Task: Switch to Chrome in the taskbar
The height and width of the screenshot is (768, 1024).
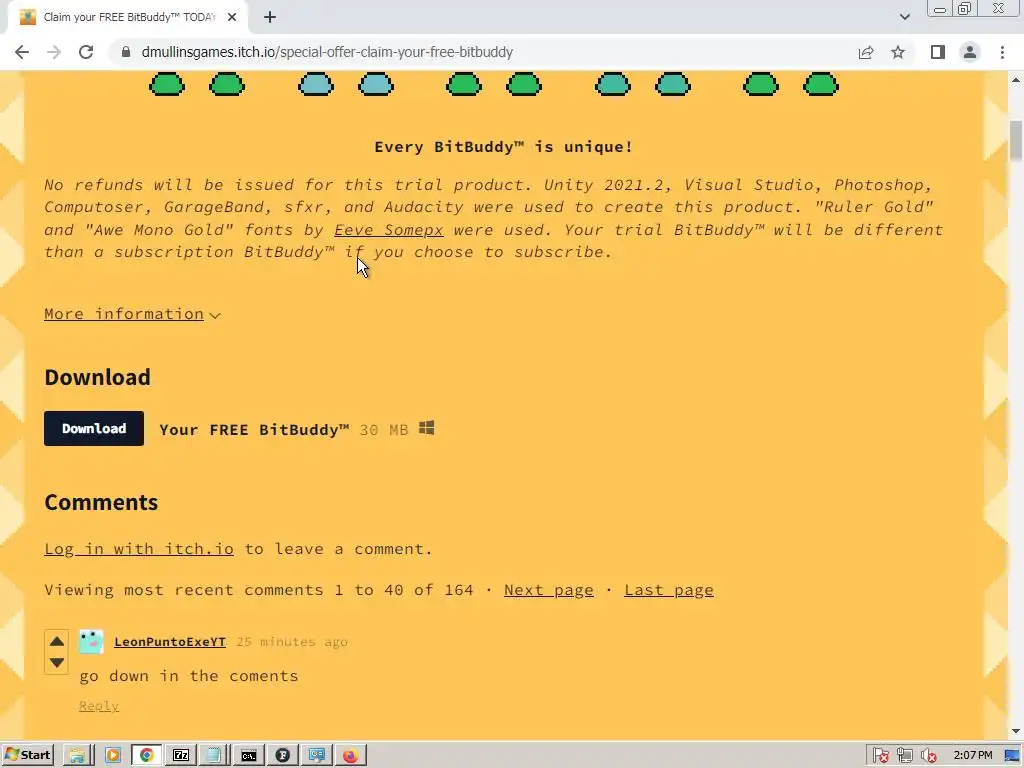Action: pos(147,756)
